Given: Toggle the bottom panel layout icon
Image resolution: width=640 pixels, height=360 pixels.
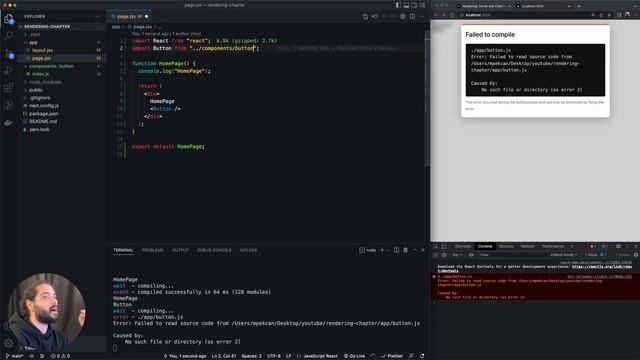Looking at the screenshot, I should (407, 5).
